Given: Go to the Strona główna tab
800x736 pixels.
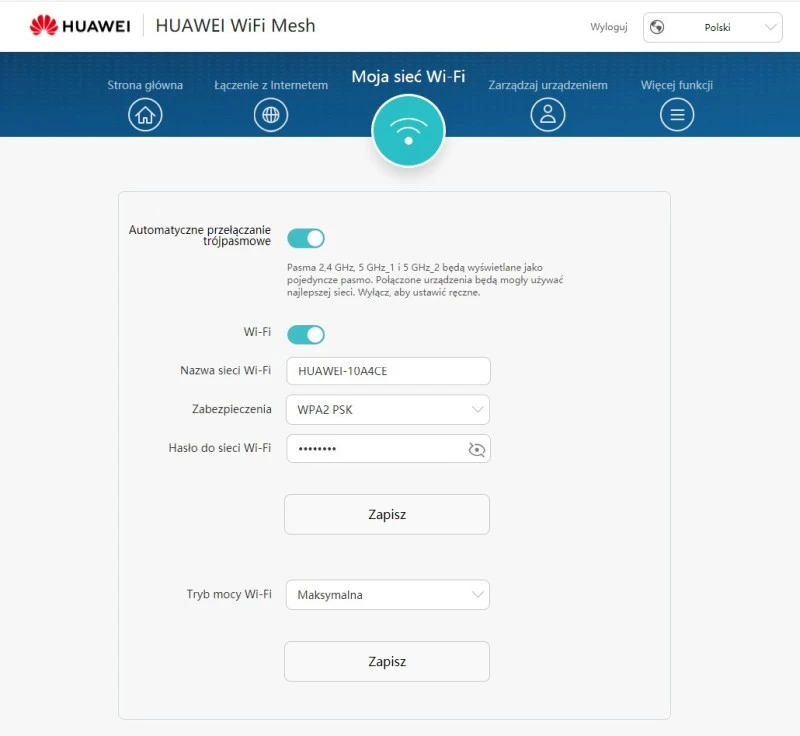Looking at the screenshot, I should click(x=145, y=85).
